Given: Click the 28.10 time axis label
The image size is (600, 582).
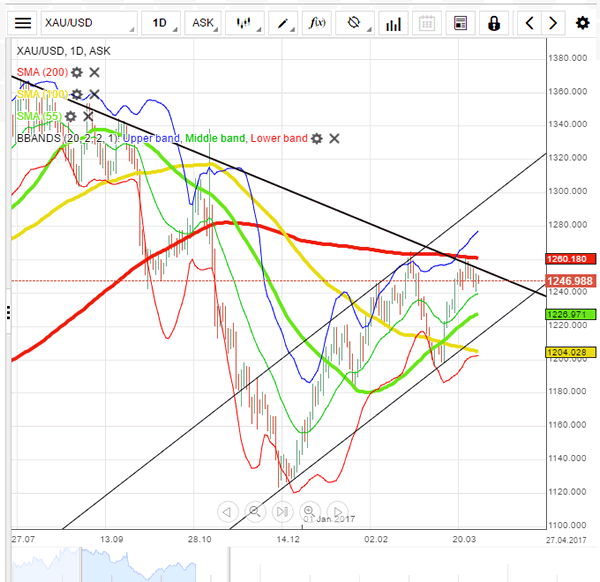Looking at the screenshot, I should pos(199,540).
